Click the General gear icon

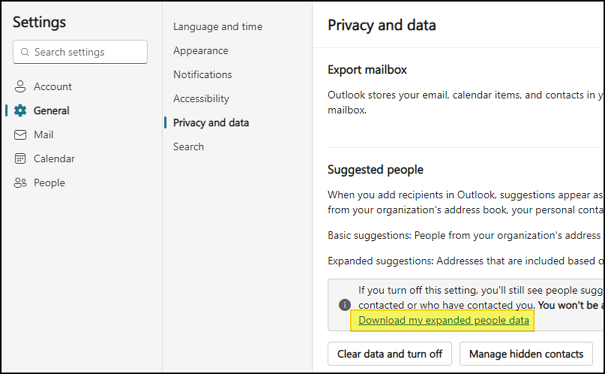pyautogui.click(x=20, y=110)
